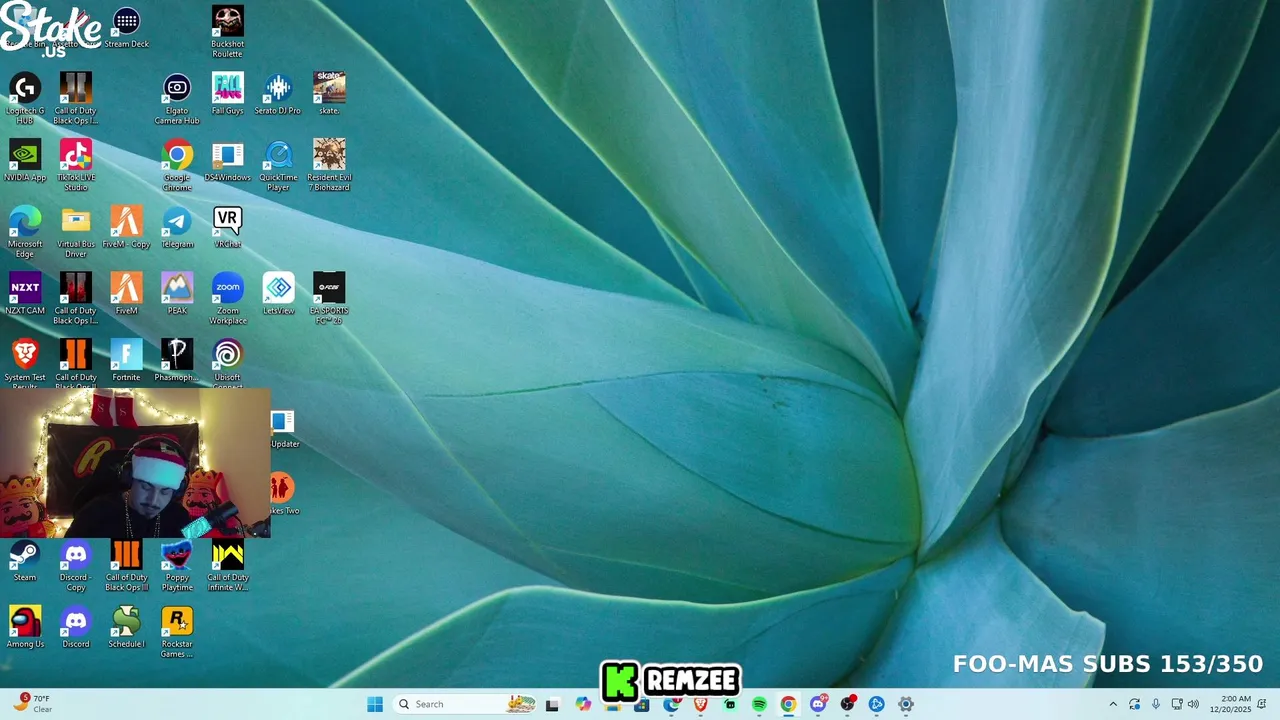Image resolution: width=1280 pixels, height=720 pixels.
Task: Open the network status tray icon
Action: (1177, 704)
